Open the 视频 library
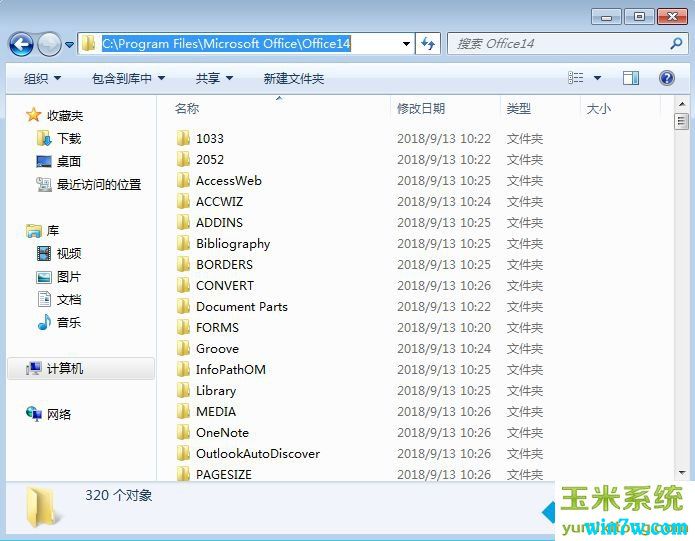The width and height of the screenshot is (695, 541). pos(69,253)
